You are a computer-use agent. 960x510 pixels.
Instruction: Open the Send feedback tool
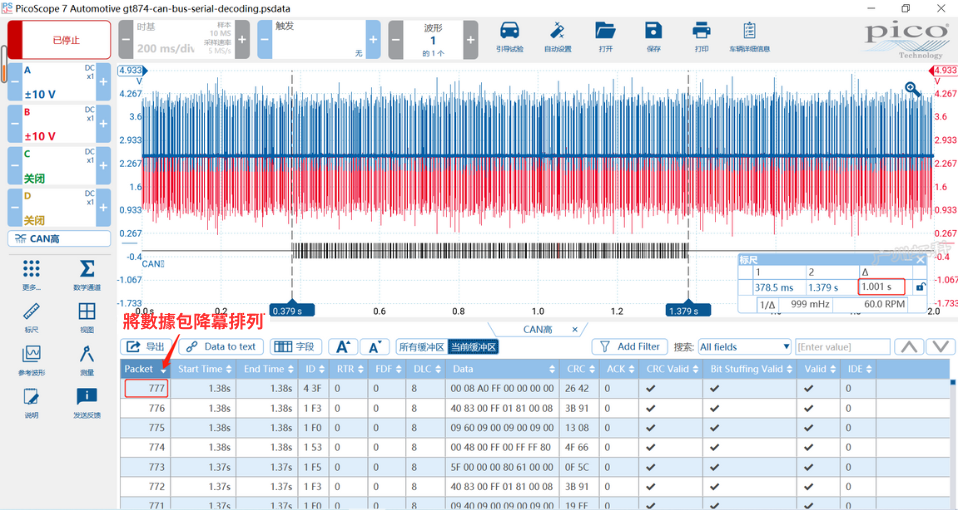tap(87, 402)
